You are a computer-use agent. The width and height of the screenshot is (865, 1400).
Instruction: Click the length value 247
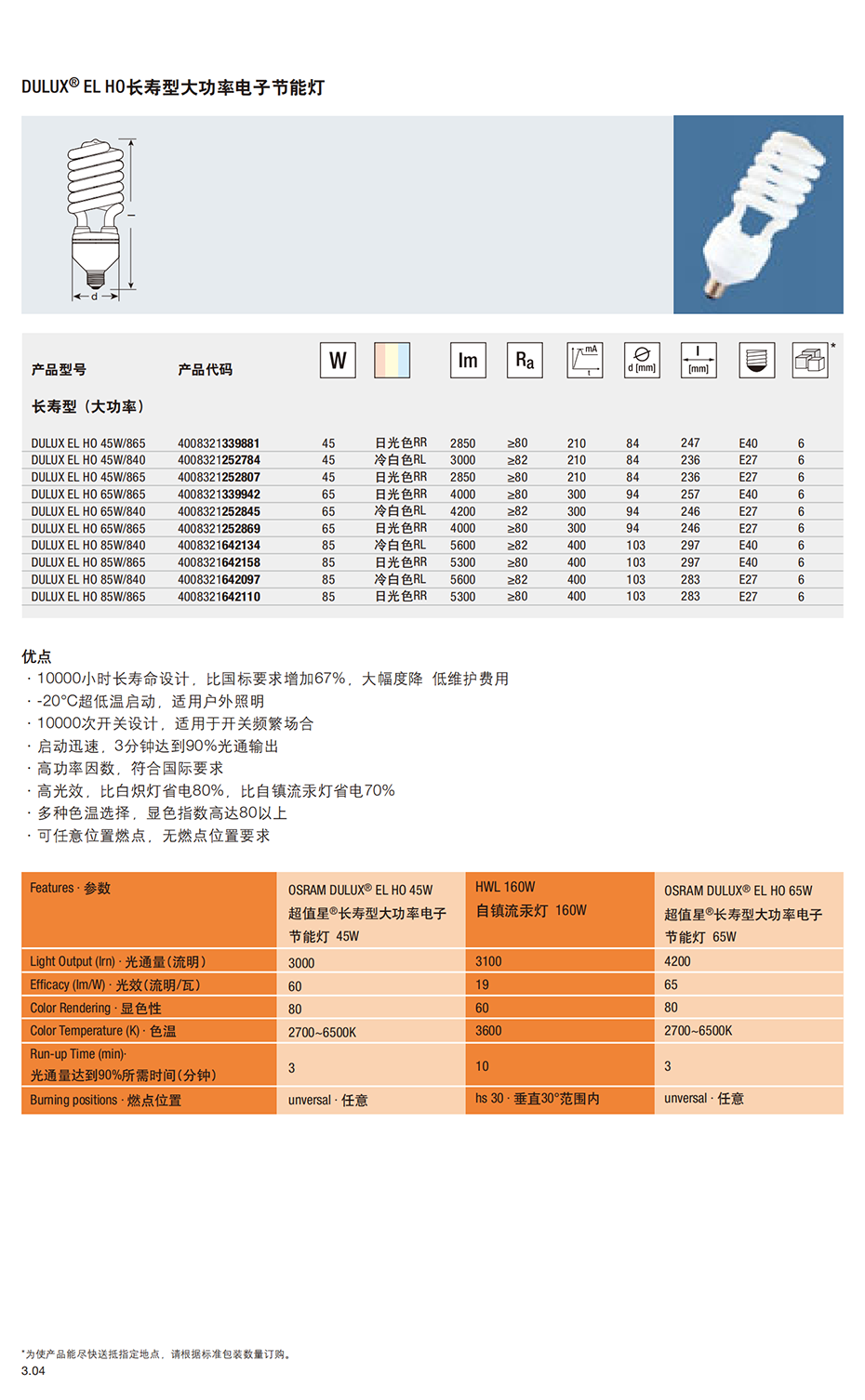pos(690,443)
